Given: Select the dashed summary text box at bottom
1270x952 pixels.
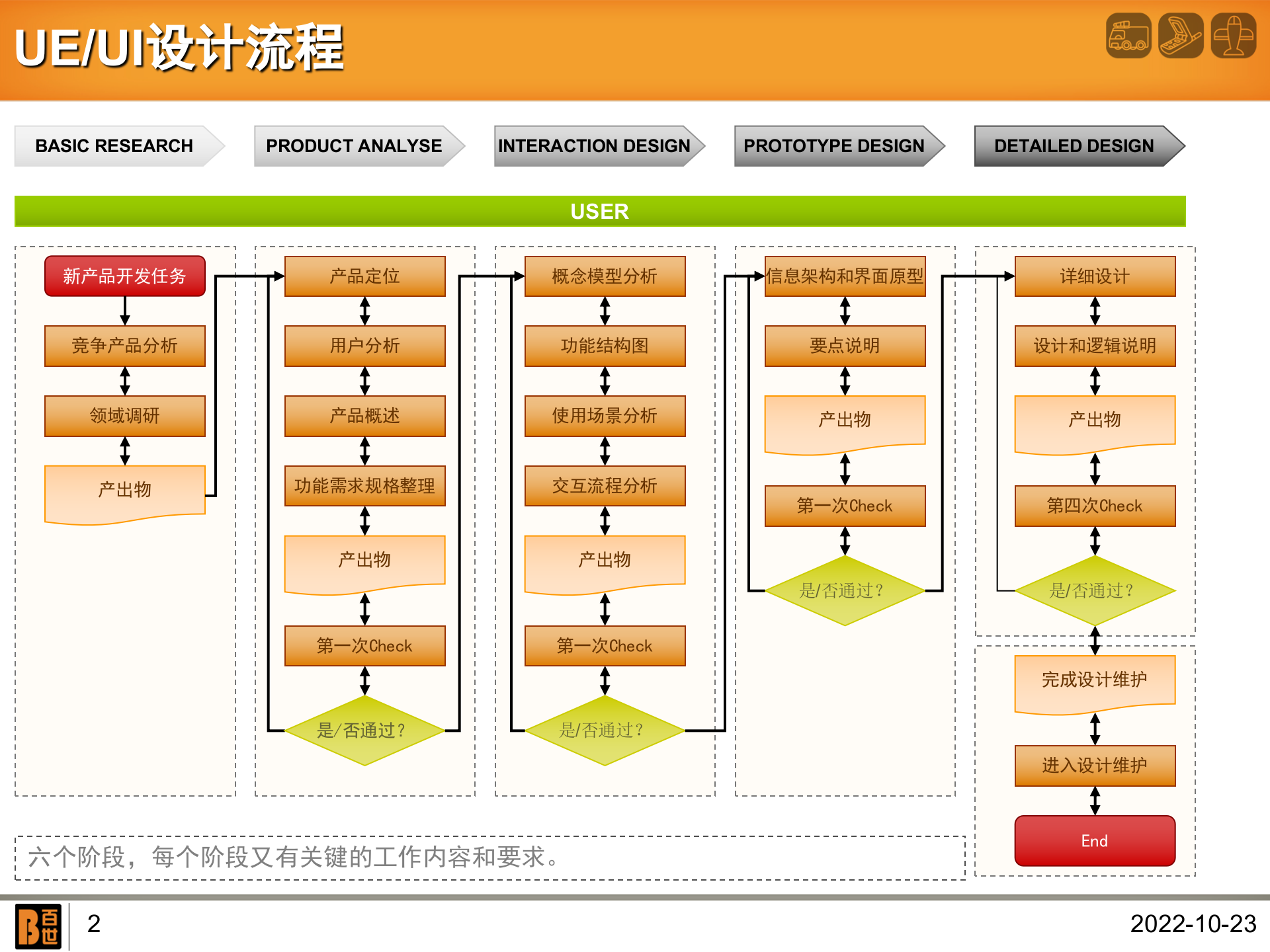Looking at the screenshot, I should pos(489,859).
